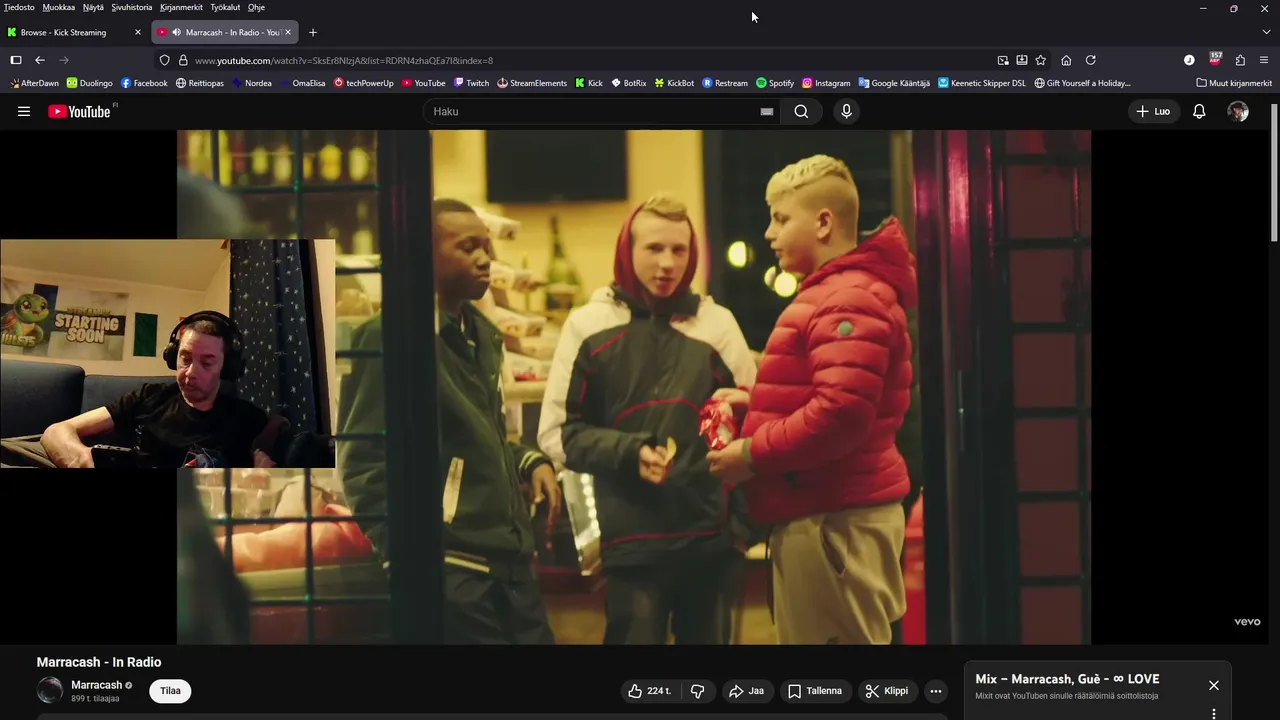
Task: Close the Marracash - In Radio tab
Action: coord(288,32)
